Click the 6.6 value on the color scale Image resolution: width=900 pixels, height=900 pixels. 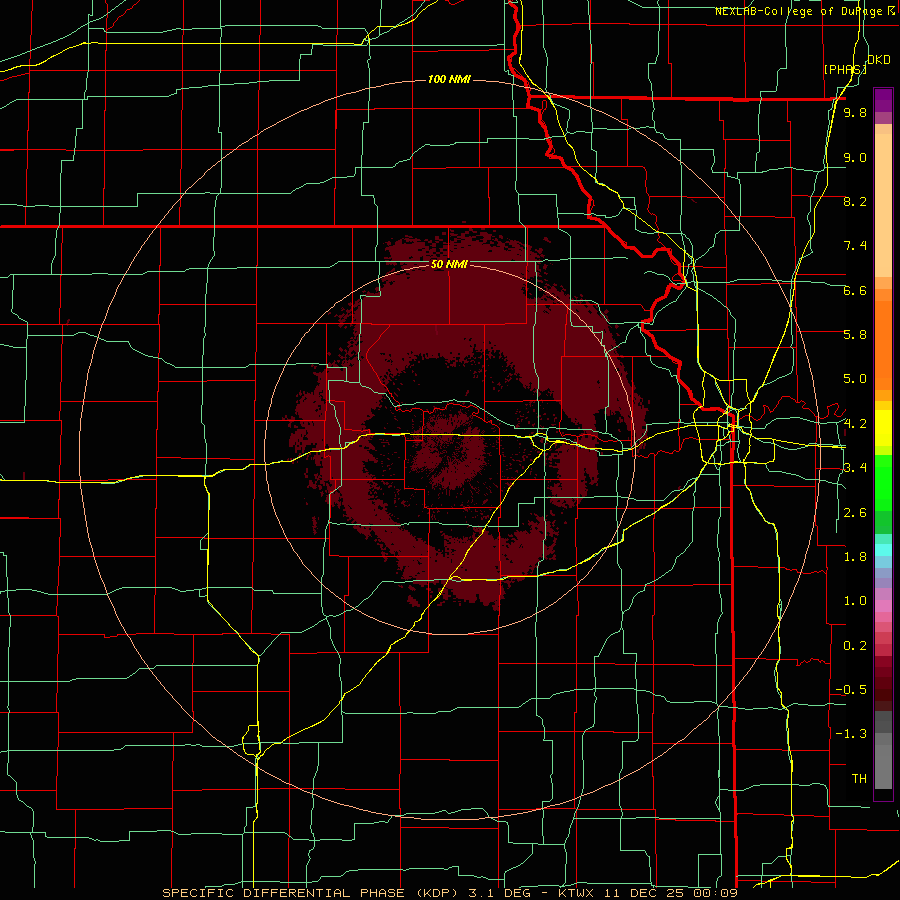tap(855, 290)
